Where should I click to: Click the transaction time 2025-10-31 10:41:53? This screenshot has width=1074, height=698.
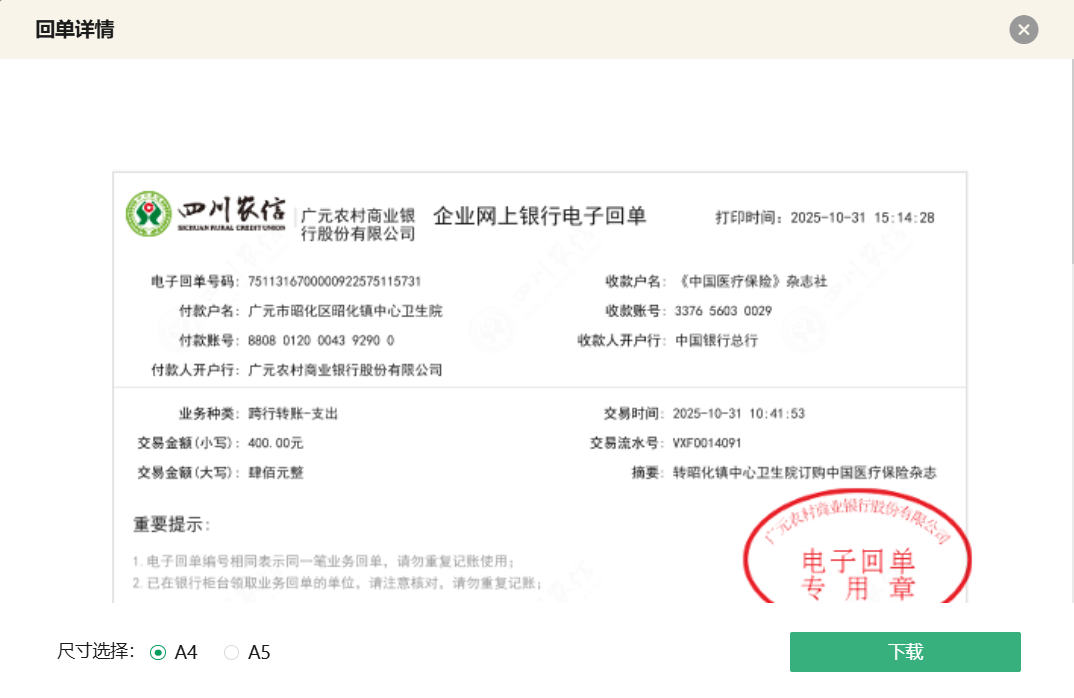[x=739, y=414]
